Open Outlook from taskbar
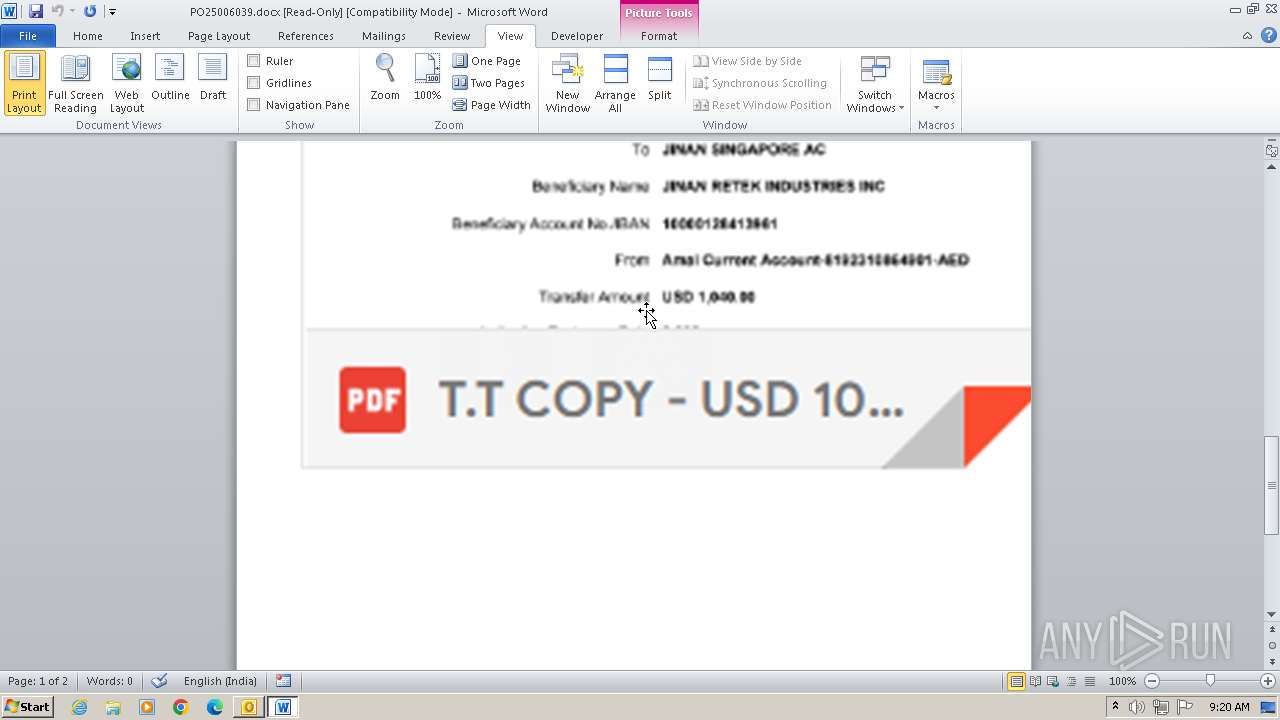1280x720 pixels. 249,707
